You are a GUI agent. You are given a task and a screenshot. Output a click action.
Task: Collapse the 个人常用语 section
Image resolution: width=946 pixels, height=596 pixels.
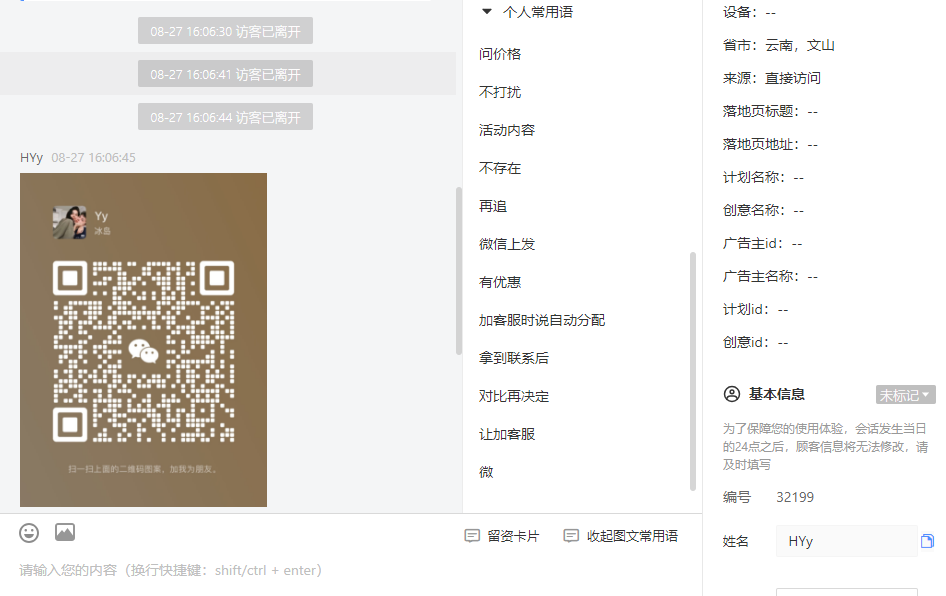pyautogui.click(x=487, y=11)
